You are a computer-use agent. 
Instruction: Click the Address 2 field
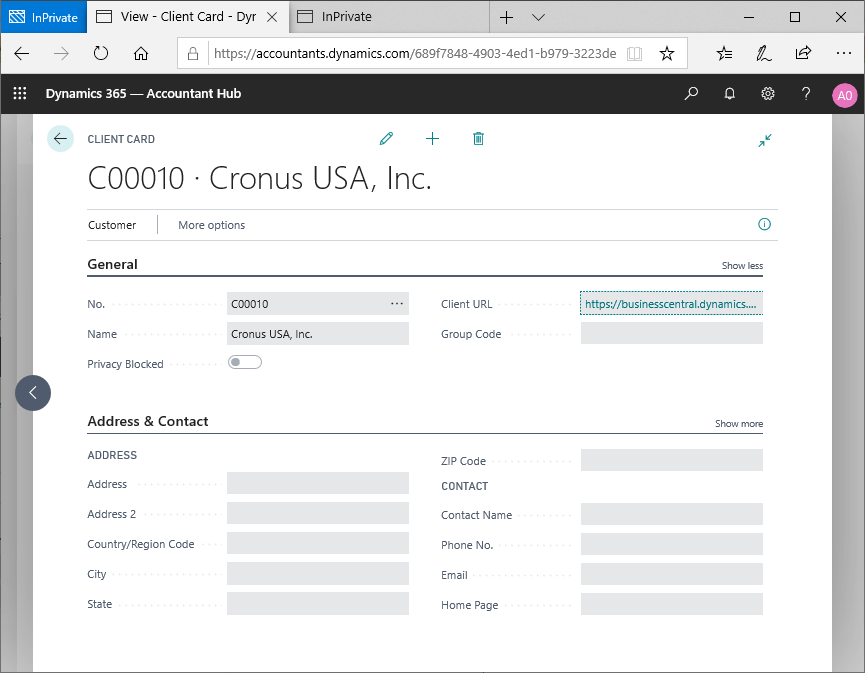click(318, 513)
